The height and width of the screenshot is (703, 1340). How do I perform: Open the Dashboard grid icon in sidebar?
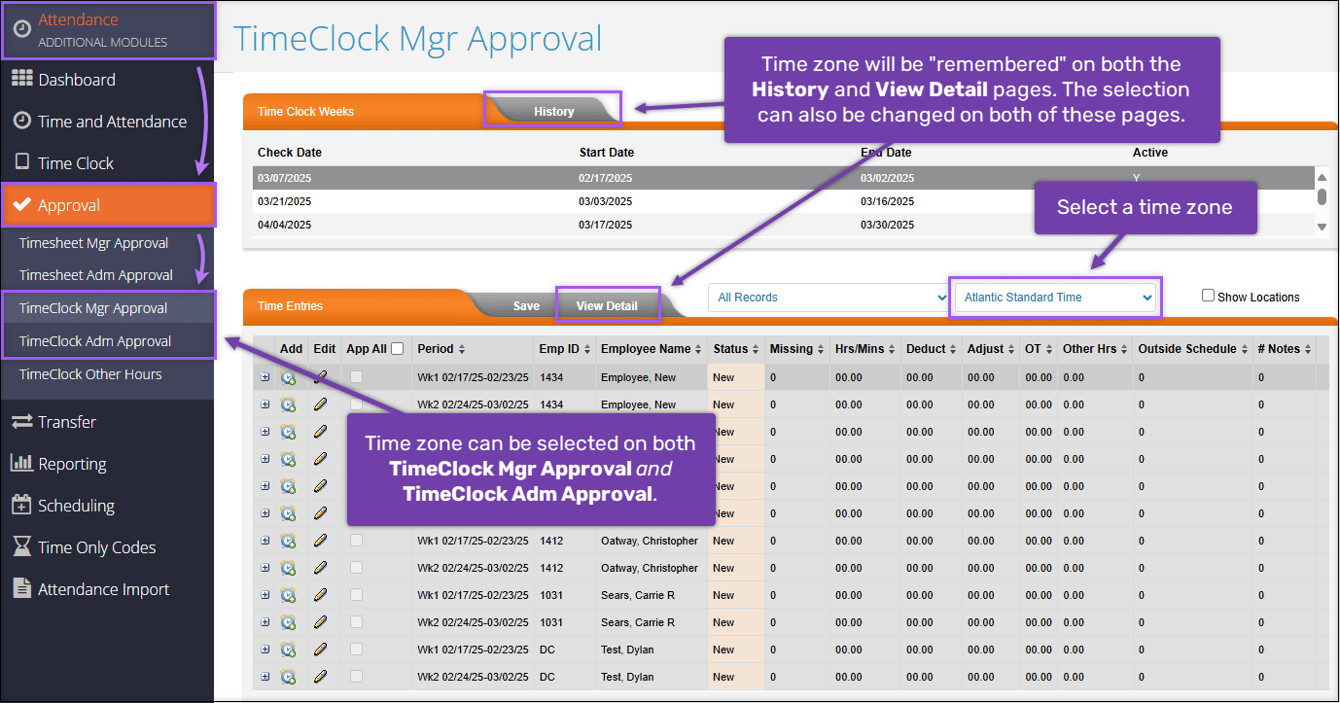23,80
